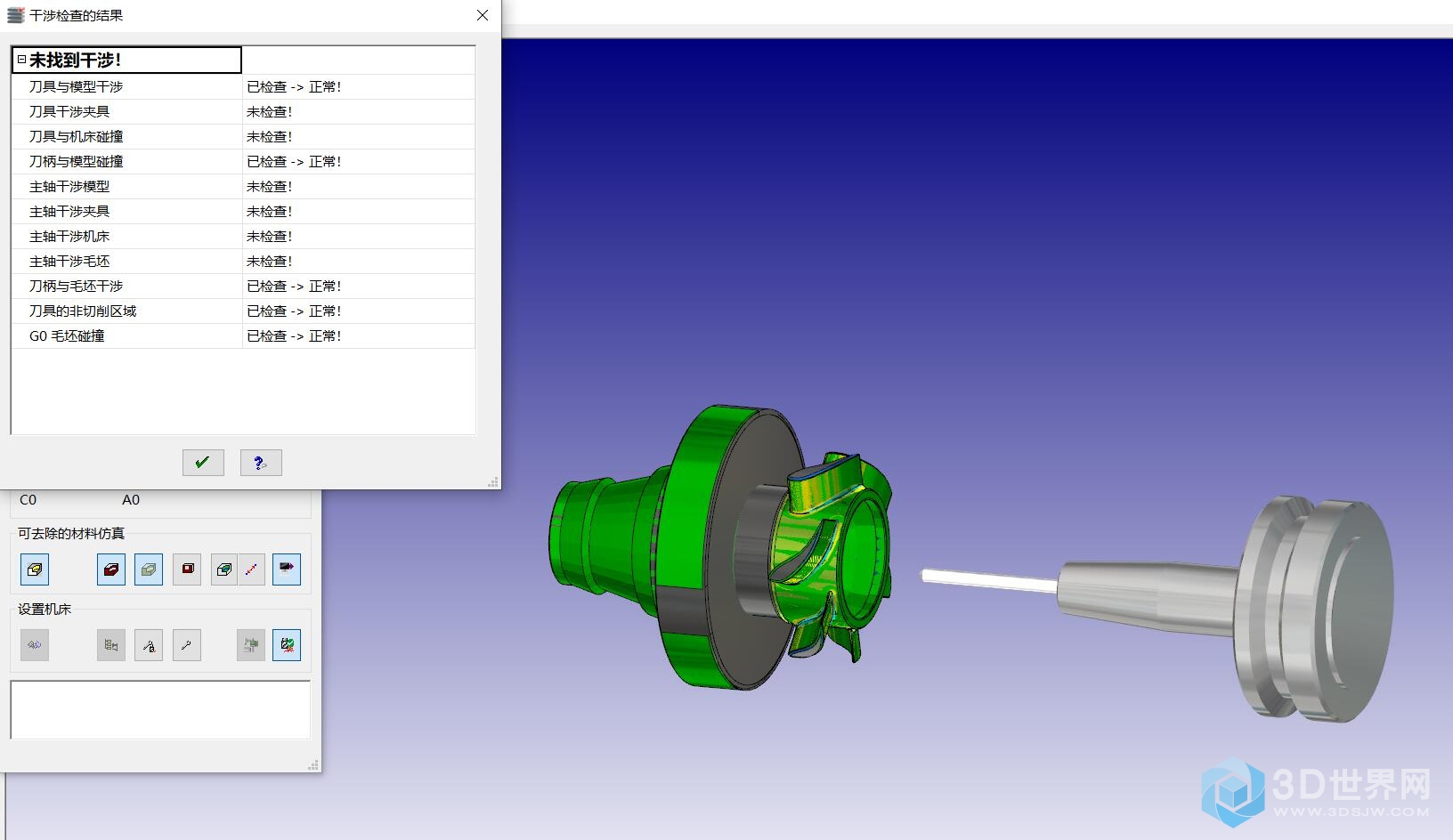Select the G0 毛坯碰撞 row
The width and height of the screenshot is (1453, 840).
coord(243,335)
